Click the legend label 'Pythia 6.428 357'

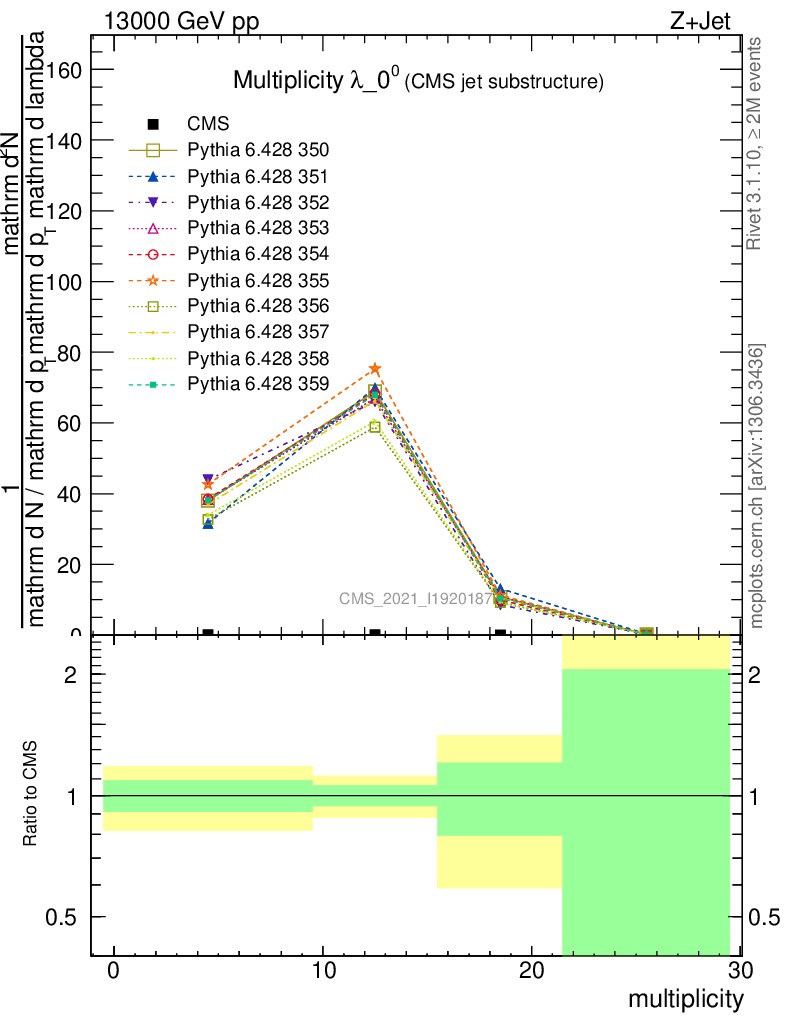258,332
